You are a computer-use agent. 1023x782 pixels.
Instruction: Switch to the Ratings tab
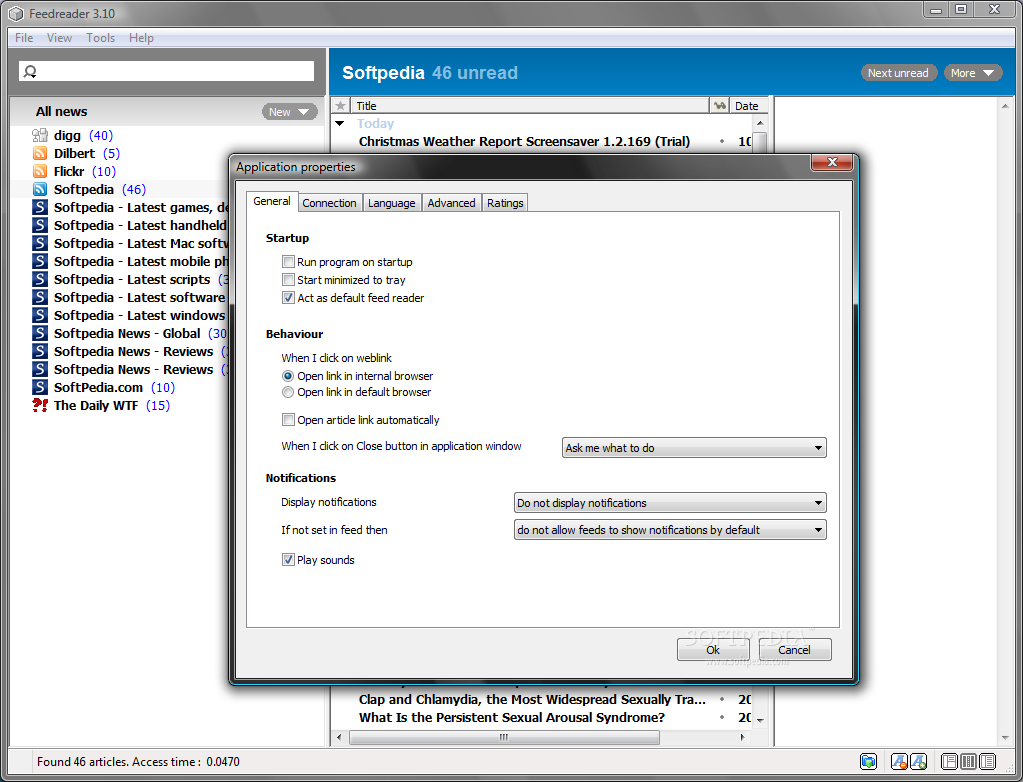tap(505, 203)
